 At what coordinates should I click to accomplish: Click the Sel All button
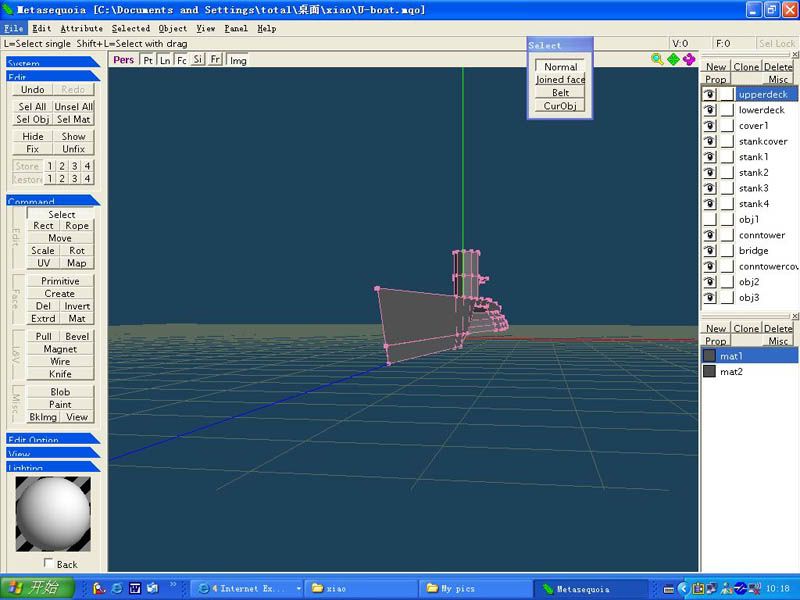pyautogui.click(x=33, y=107)
